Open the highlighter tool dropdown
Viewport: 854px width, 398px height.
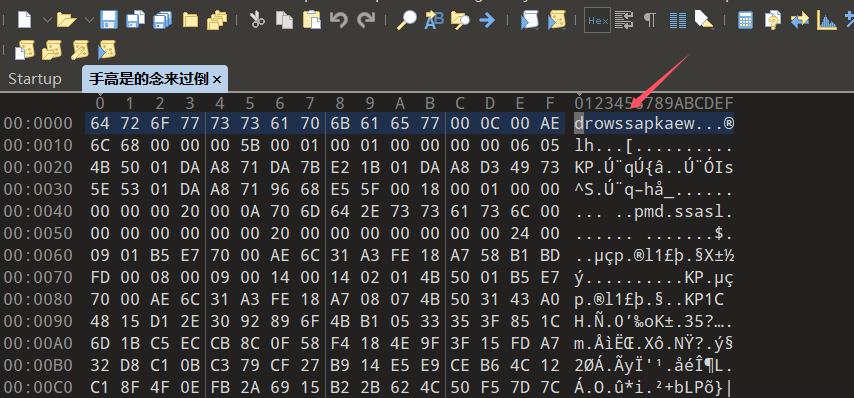[704, 21]
